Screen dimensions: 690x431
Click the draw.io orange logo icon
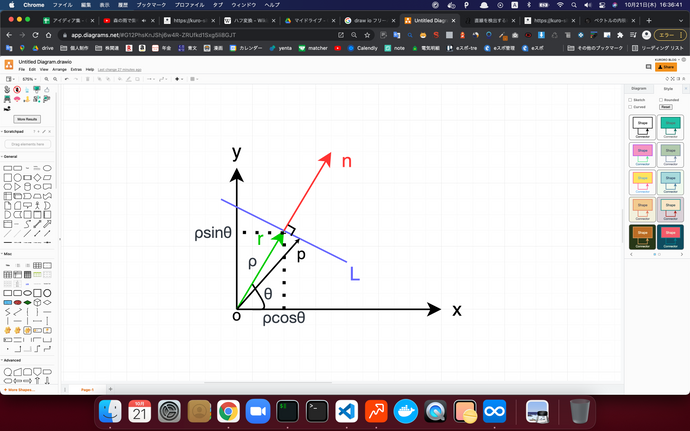pyautogui.click(x=9, y=65)
